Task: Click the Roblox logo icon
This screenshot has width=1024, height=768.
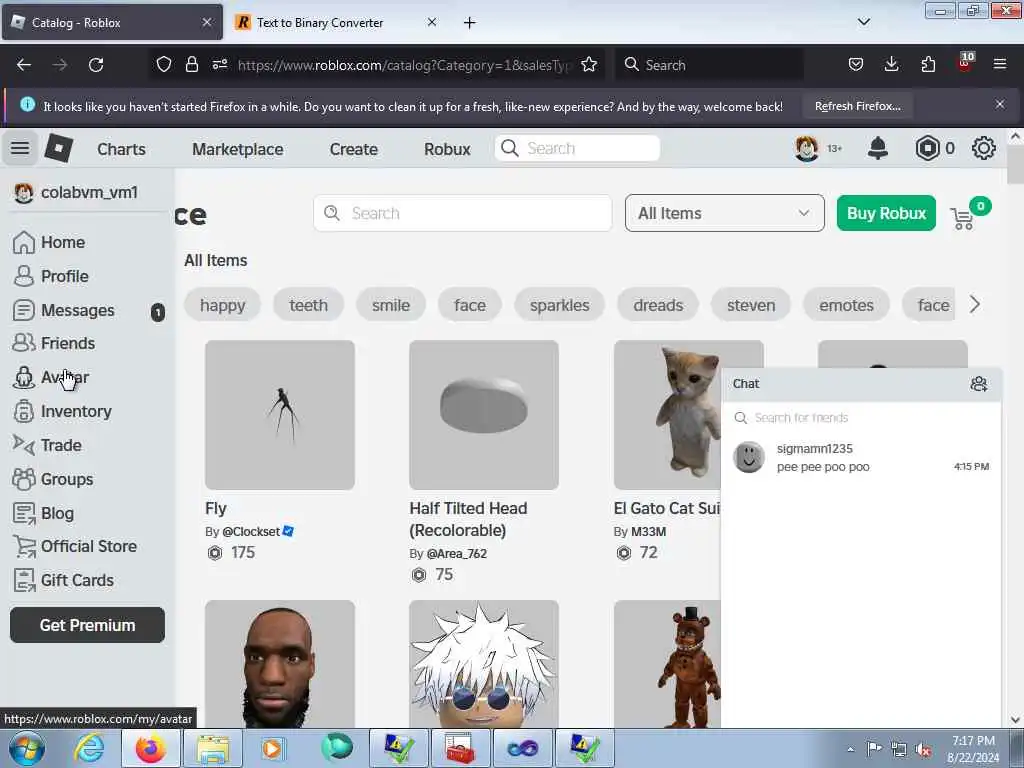Action: [59, 148]
